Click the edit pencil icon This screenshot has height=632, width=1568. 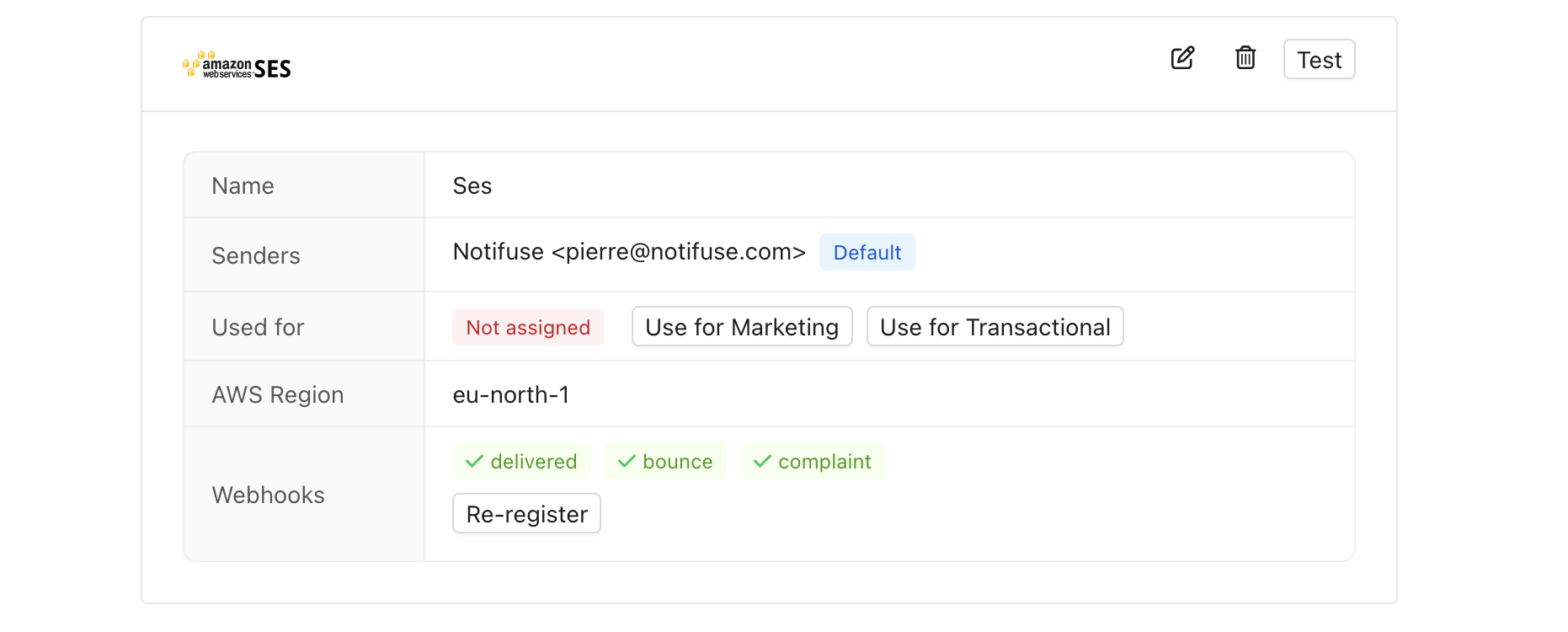click(x=1182, y=58)
